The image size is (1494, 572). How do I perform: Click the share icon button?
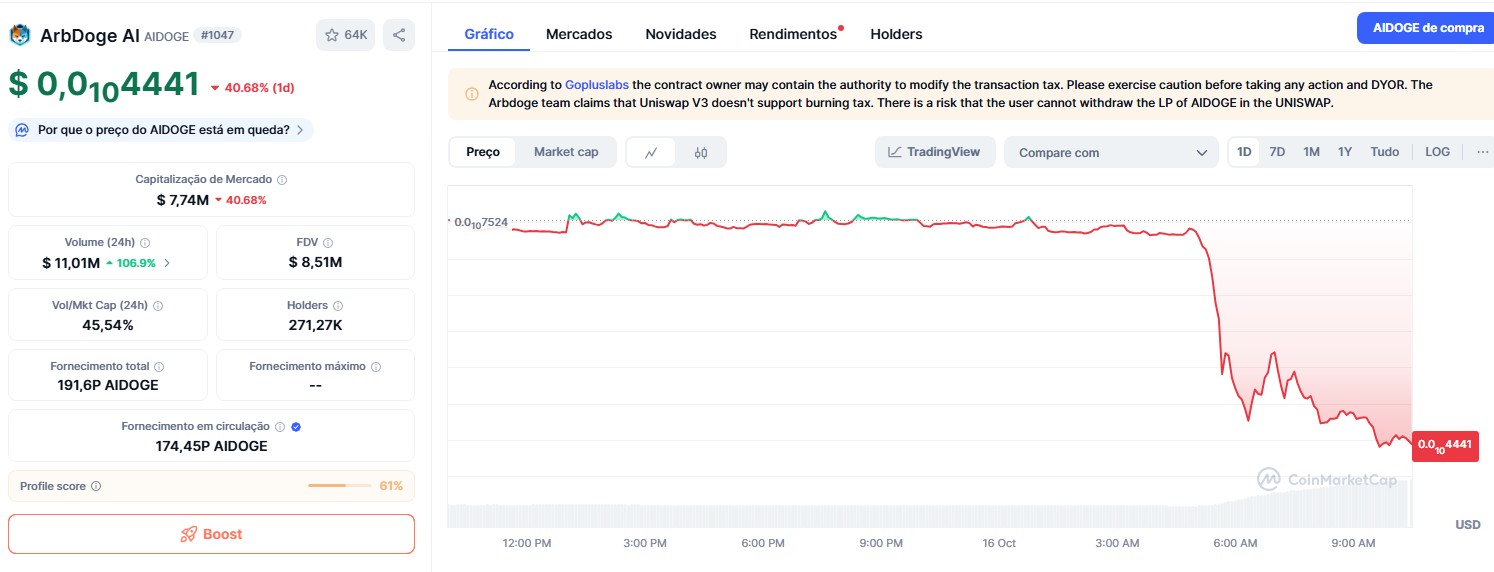399,35
